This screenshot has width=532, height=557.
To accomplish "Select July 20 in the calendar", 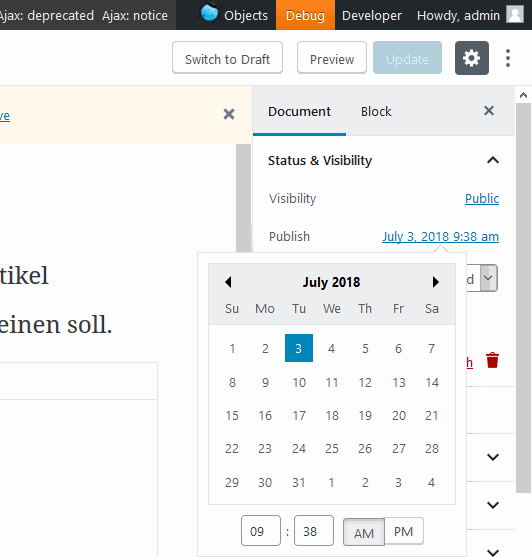I will pos(398,416).
